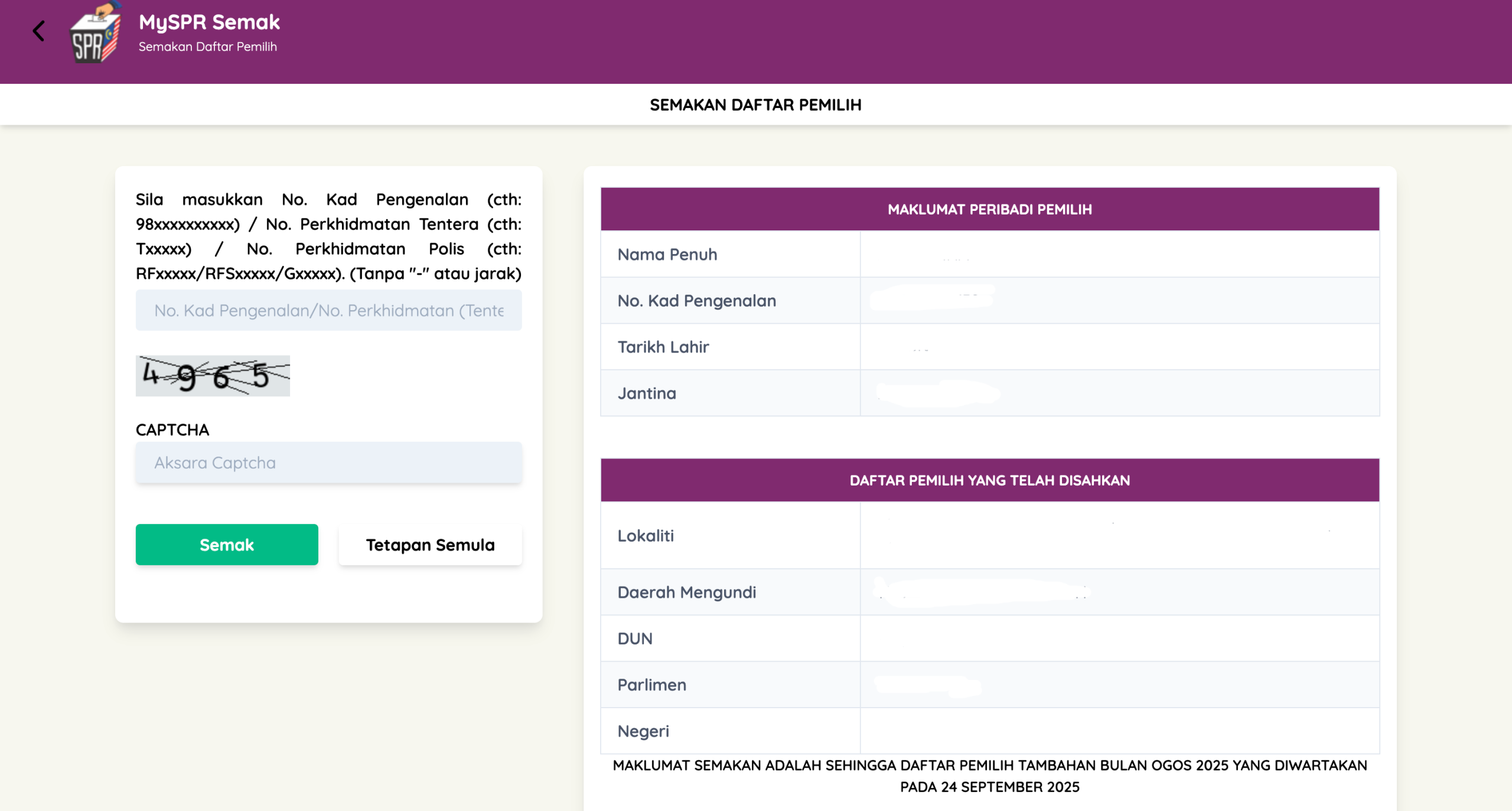The height and width of the screenshot is (811, 1512).
Task: Click the Daftar Pemilih Yang Telah Disahkan header
Action: (x=989, y=480)
